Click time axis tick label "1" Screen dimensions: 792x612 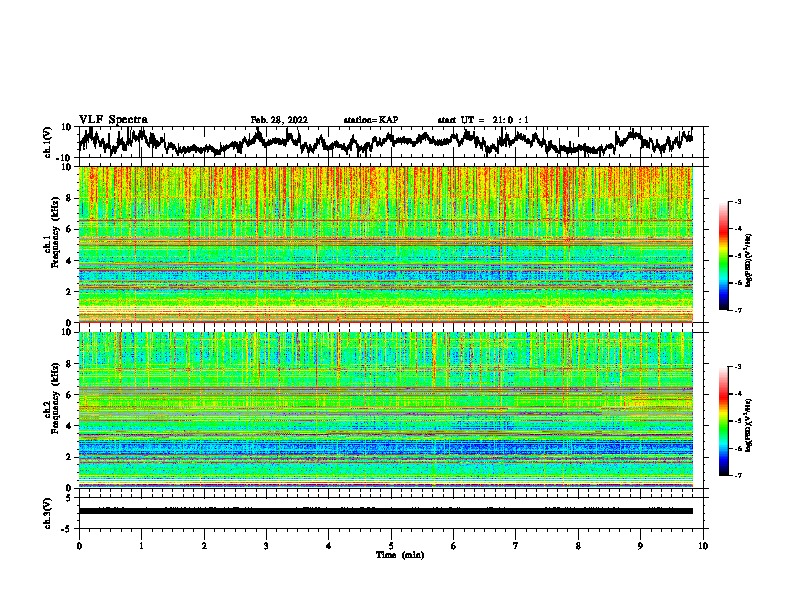point(141,546)
